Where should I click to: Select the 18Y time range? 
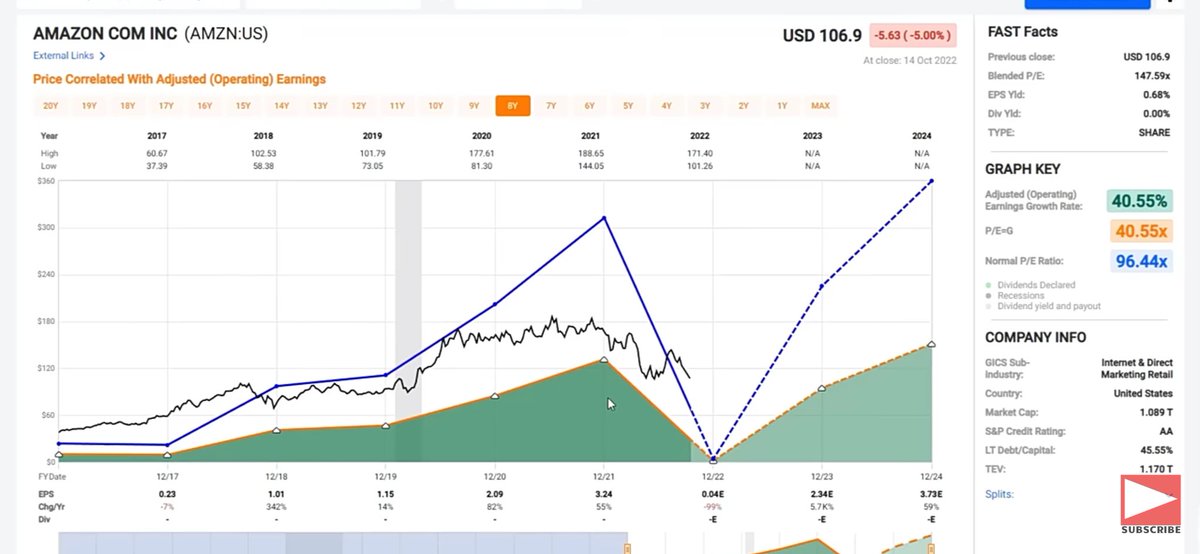coord(127,106)
